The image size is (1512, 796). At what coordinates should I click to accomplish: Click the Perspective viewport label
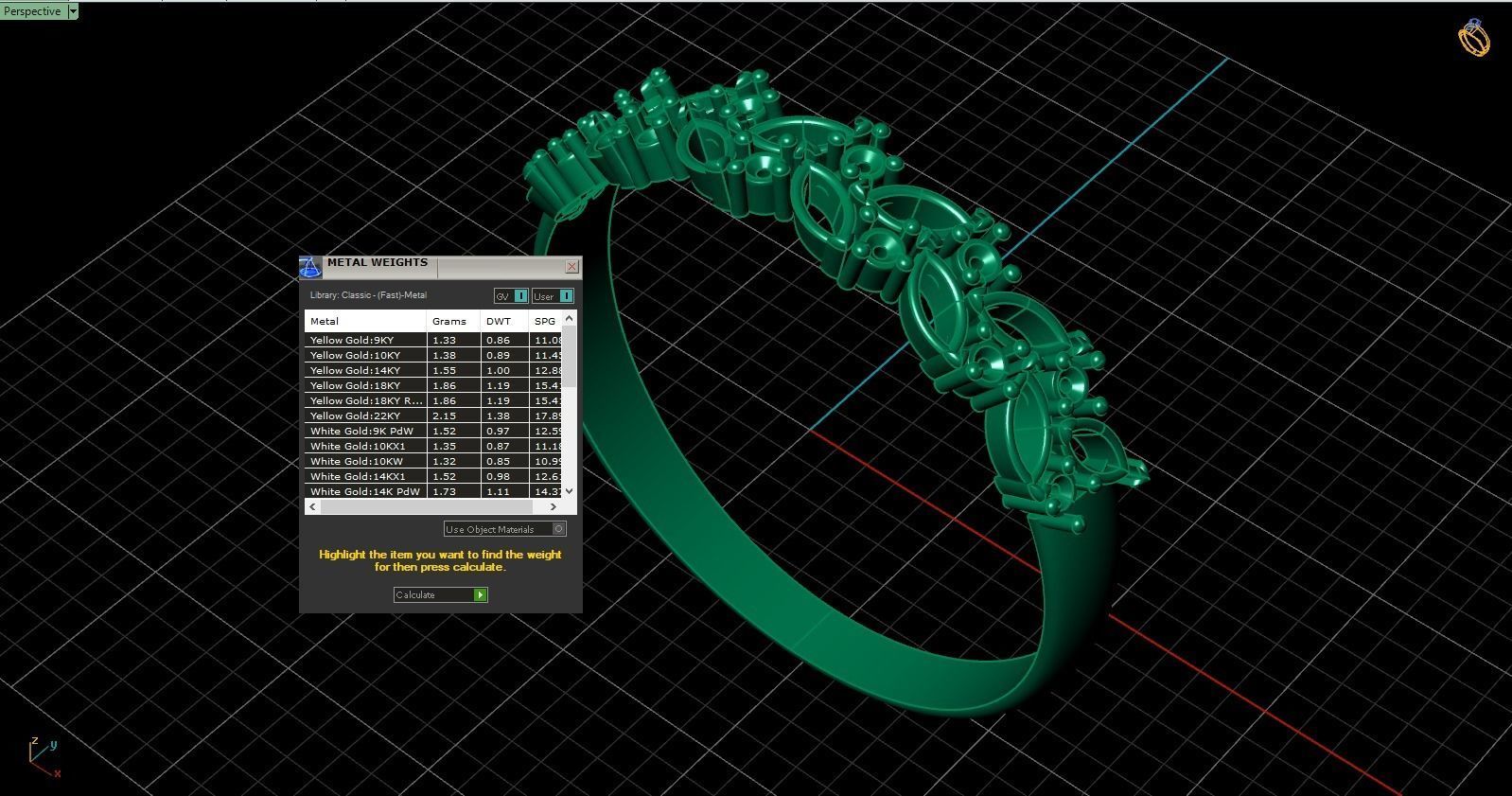pos(33,11)
